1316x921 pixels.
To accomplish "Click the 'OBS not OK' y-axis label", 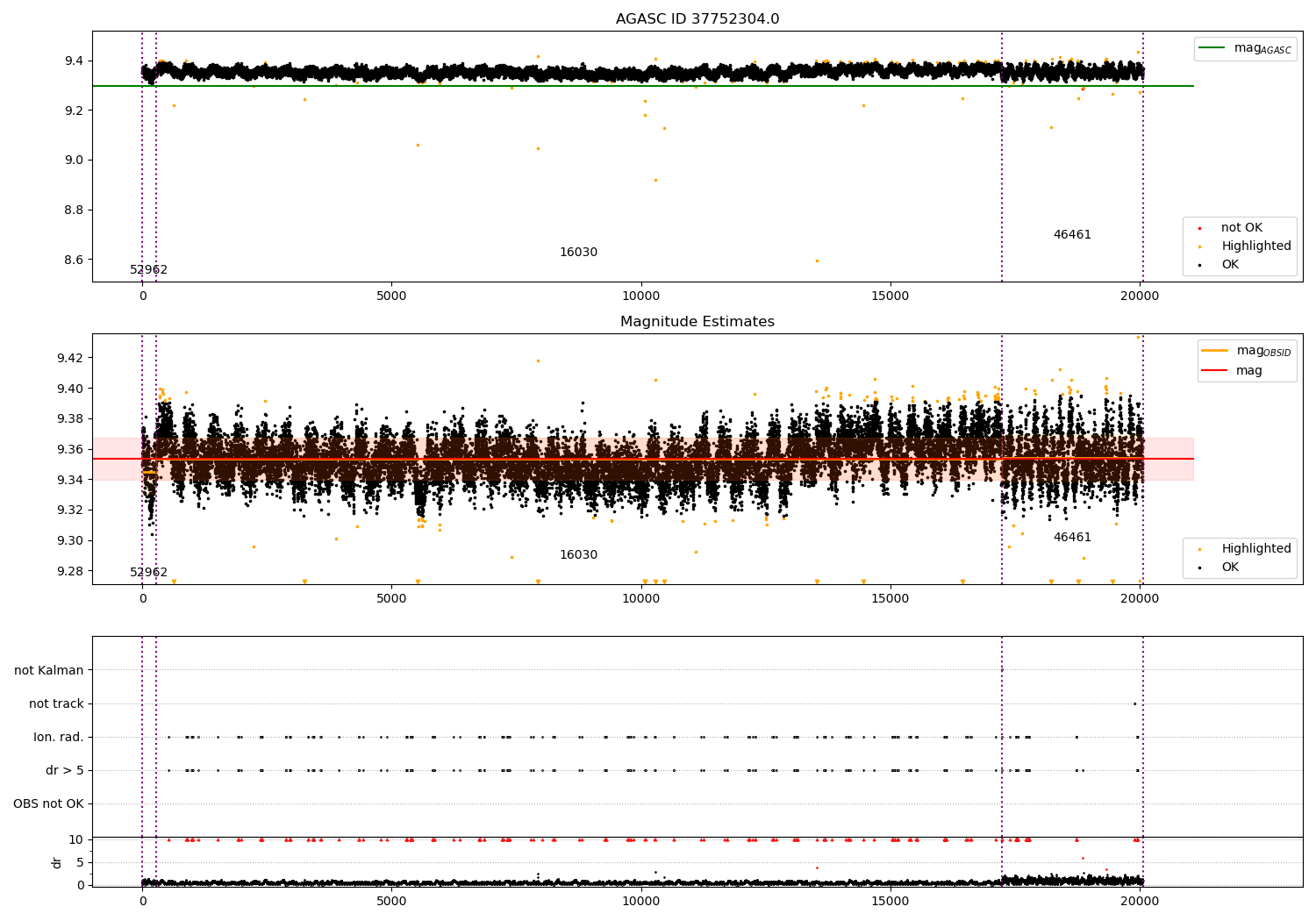I will [49, 804].
